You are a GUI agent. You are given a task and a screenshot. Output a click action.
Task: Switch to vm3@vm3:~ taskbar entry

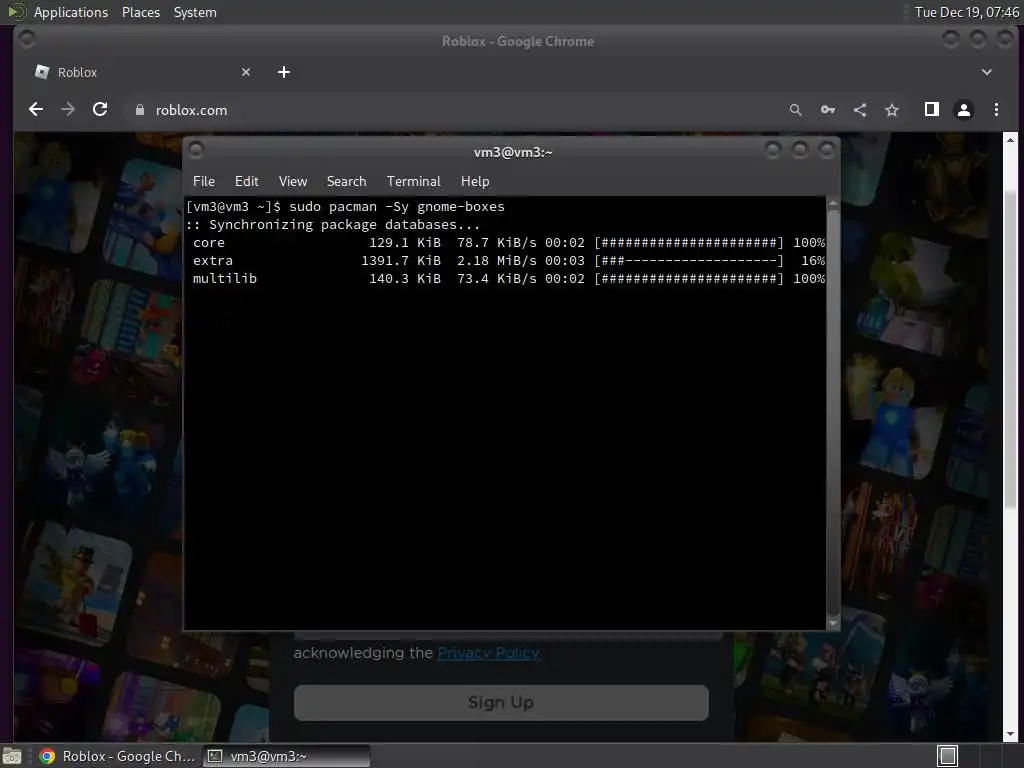point(286,756)
